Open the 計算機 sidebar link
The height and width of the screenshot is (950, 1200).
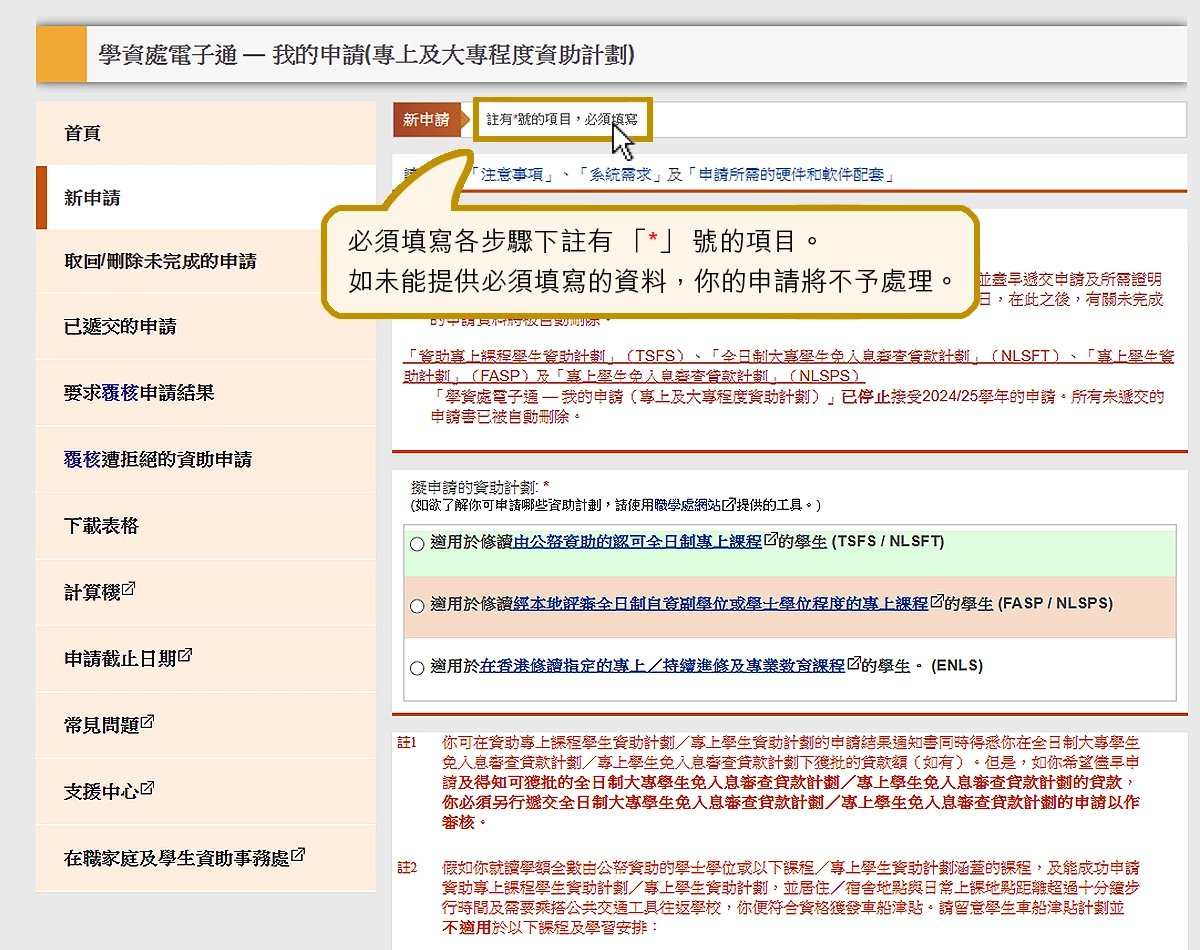coord(206,592)
